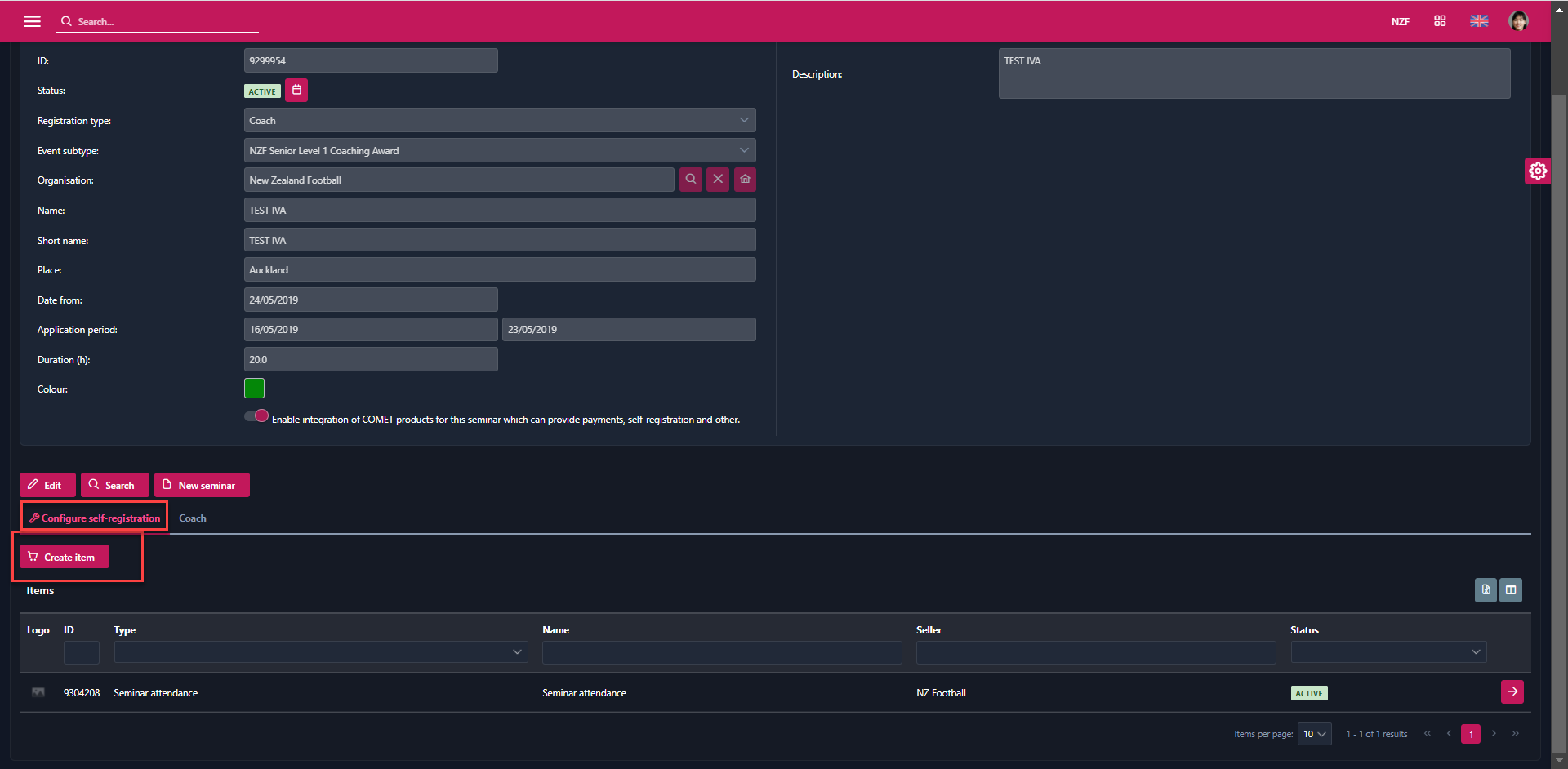Change items per page dropdown
The height and width of the screenshot is (769, 1568).
click(x=1314, y=734)
